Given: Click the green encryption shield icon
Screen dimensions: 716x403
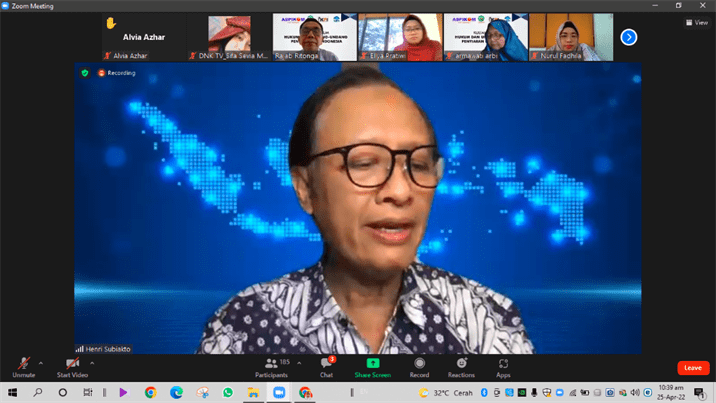Looking at the screenshot, I should click(84, 73).
